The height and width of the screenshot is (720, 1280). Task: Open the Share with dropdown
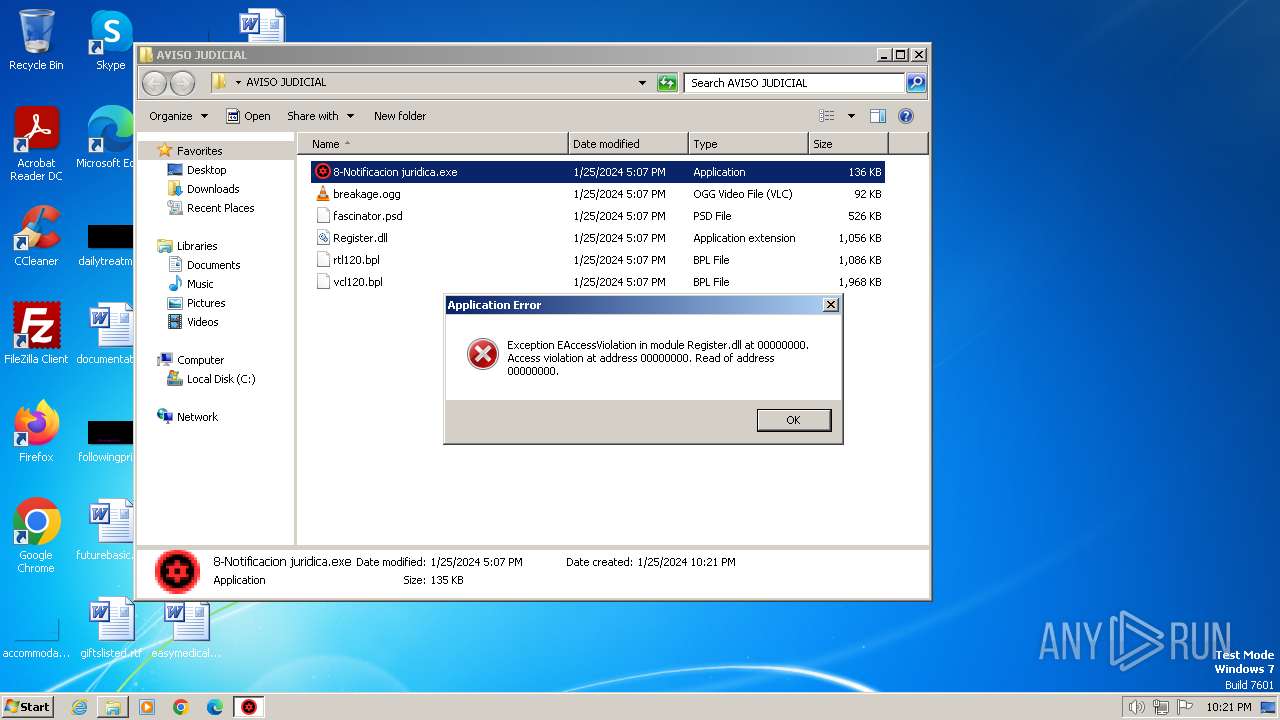click(x=319, y=116)
